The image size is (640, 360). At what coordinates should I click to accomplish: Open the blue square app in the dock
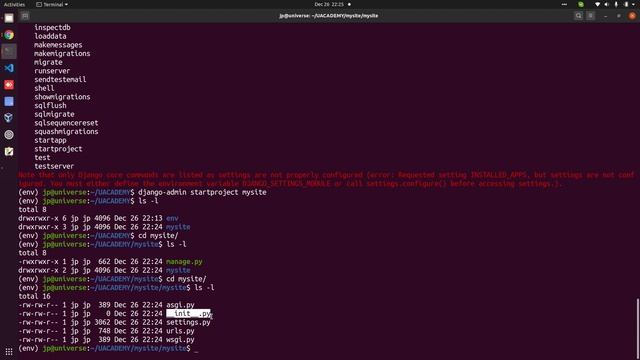(9, 101)
